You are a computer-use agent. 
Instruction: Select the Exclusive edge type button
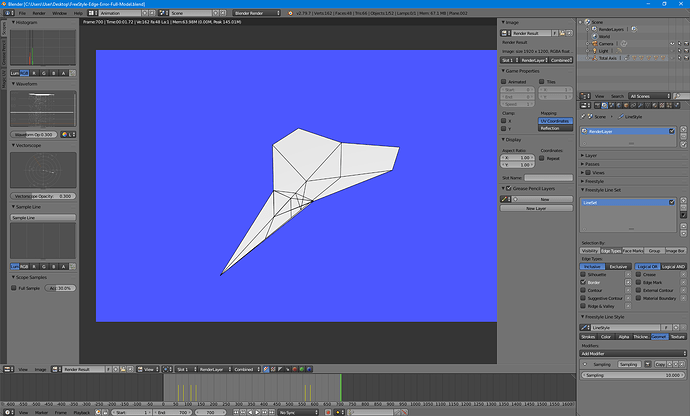pos(618,266)
